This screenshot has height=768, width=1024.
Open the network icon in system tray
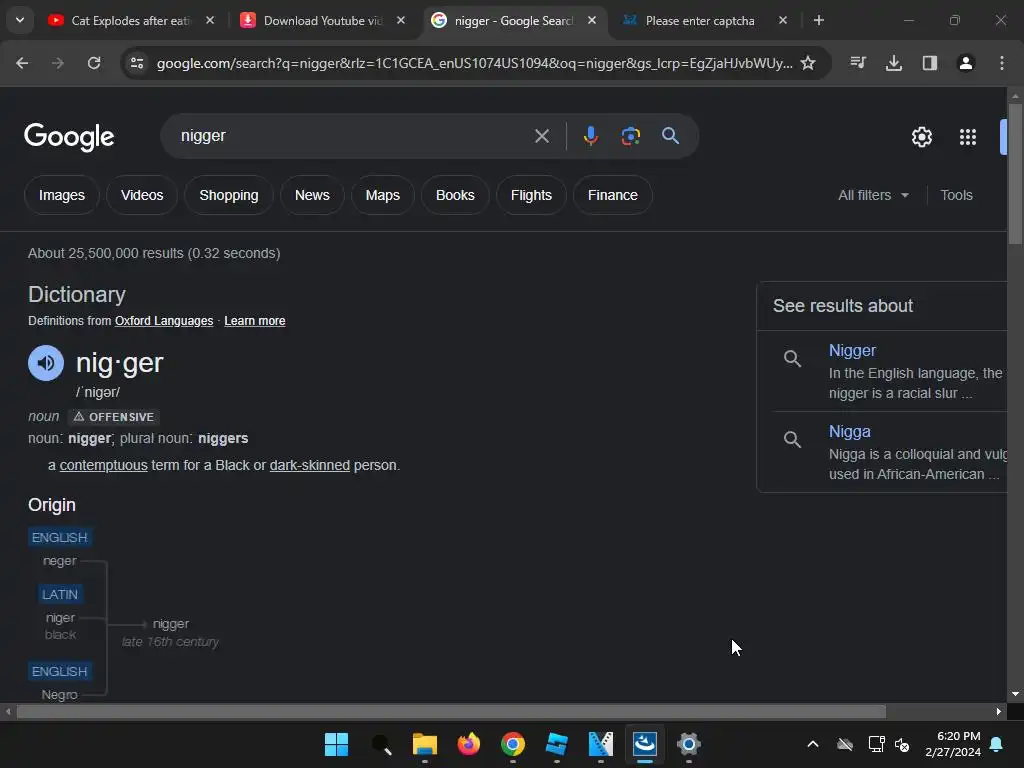tap(876, 744)
